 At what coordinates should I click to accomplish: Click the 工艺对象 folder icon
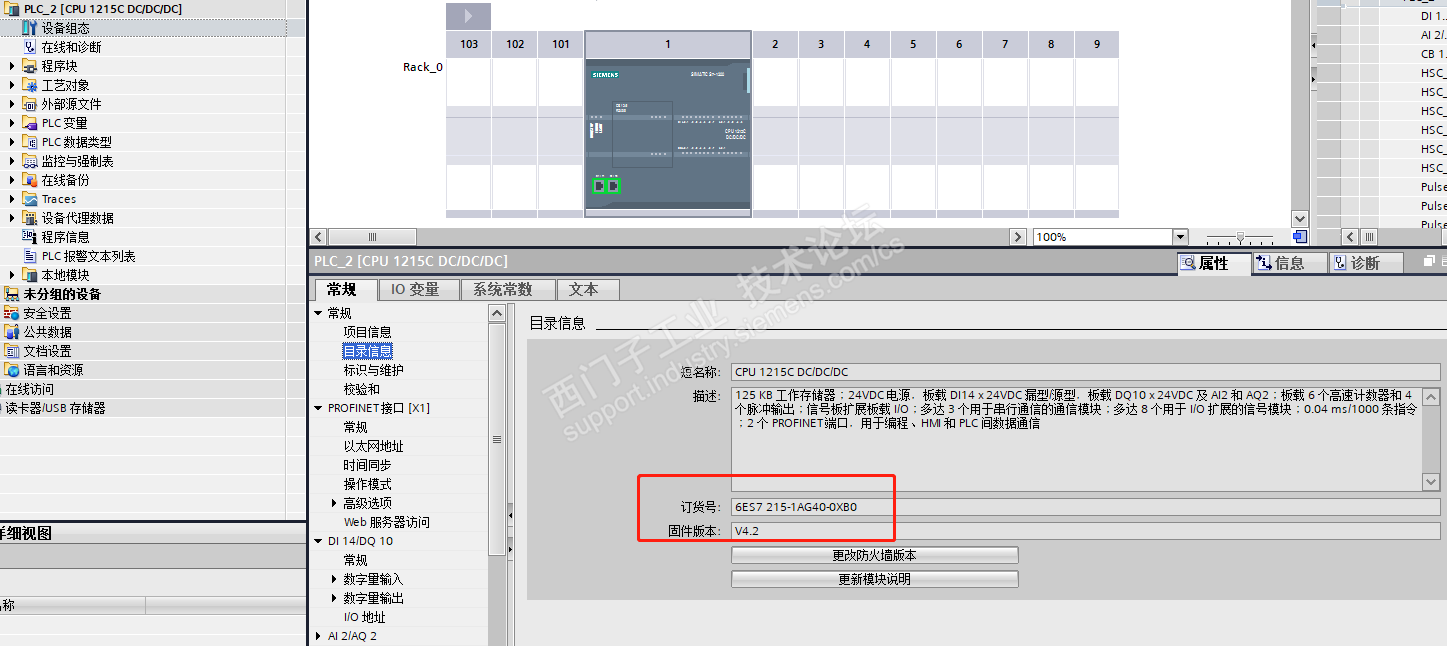point(30,85)
